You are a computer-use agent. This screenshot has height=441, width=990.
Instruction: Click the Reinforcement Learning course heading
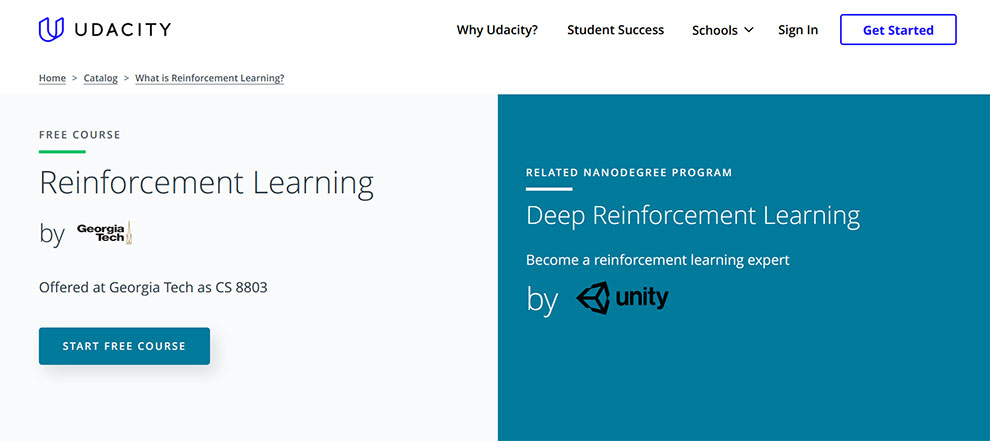click(206, 183)
